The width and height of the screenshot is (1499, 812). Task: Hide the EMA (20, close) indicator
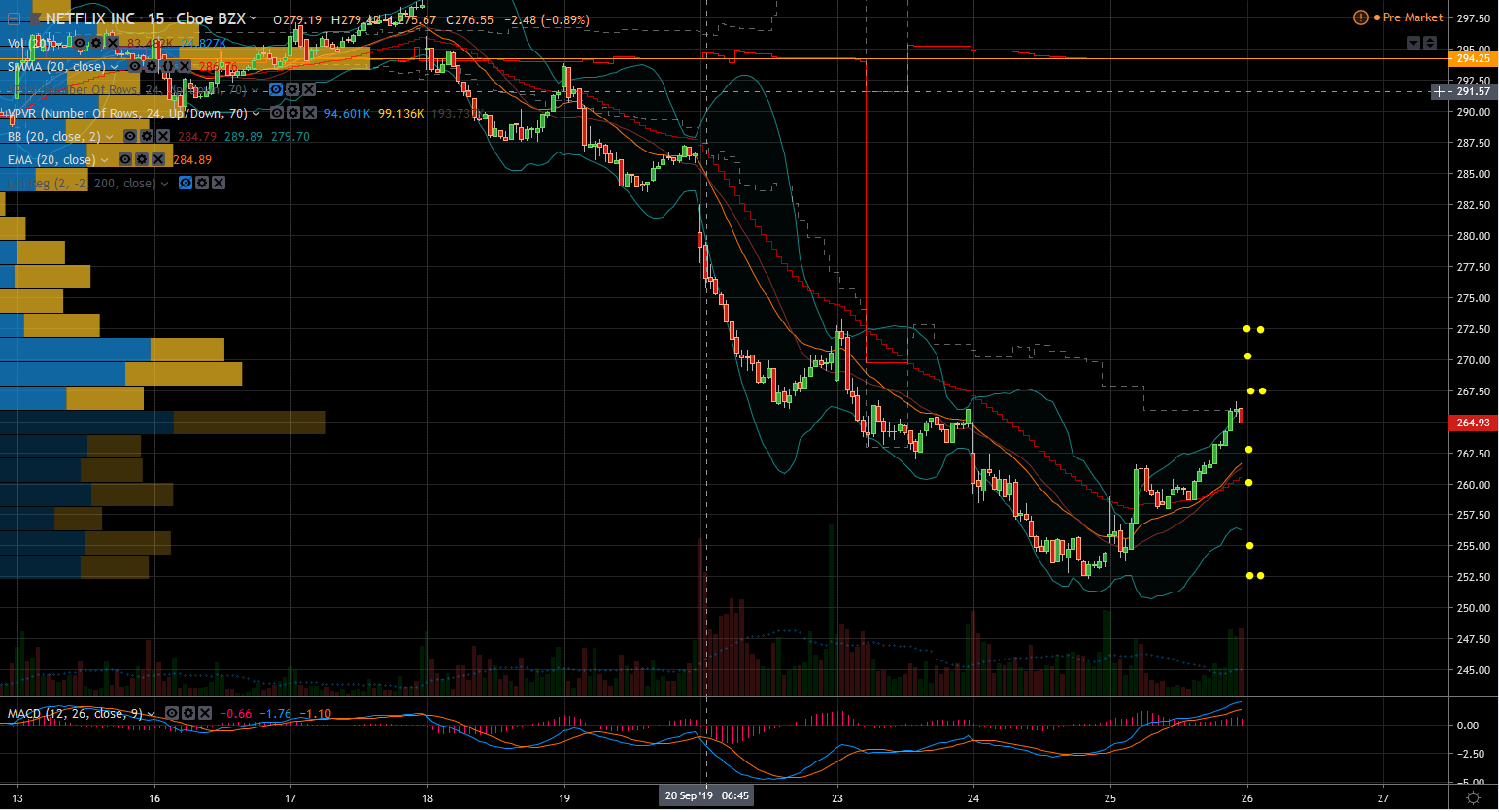125,159
